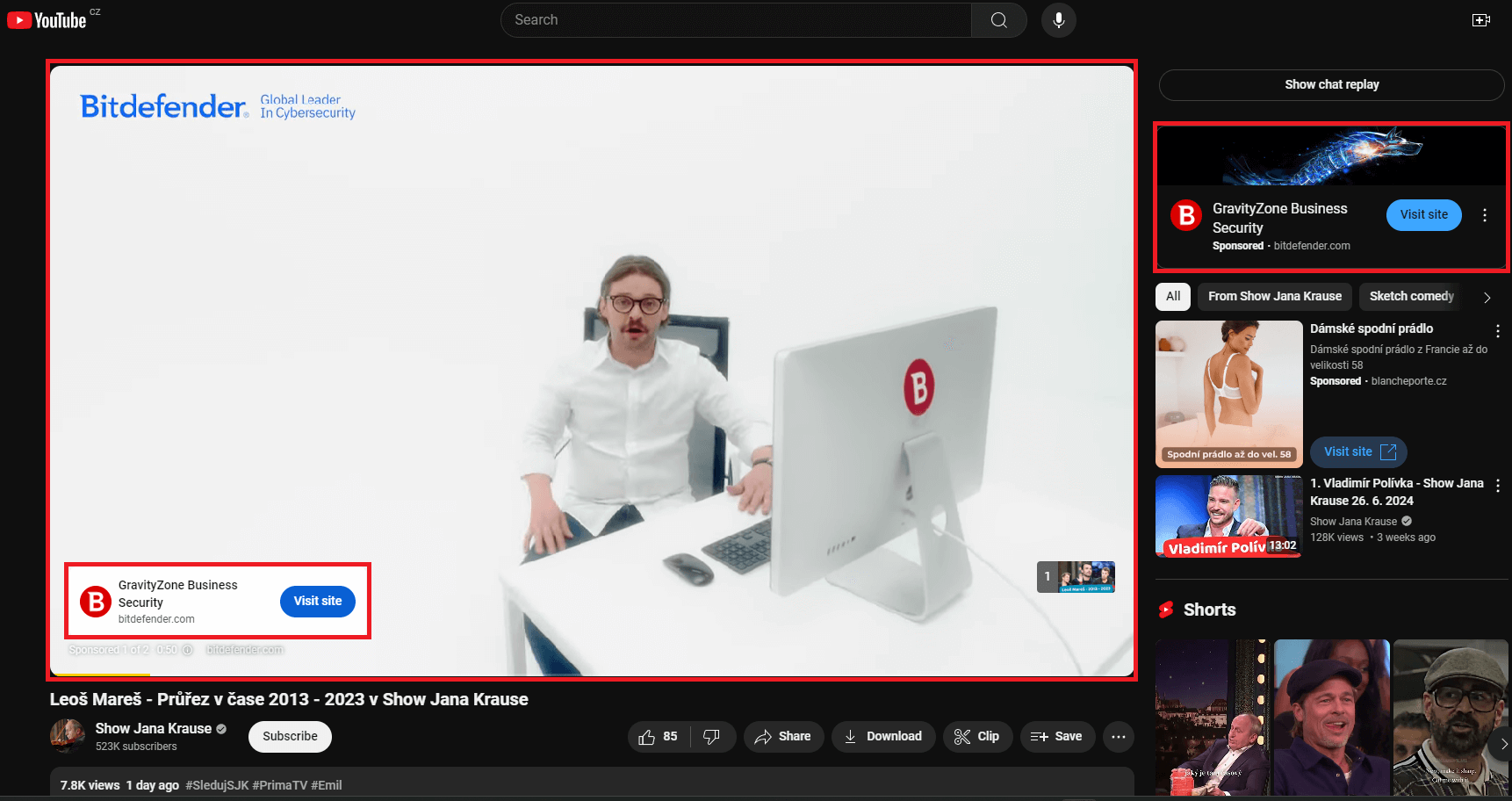Open the GravityZone ad three-dot menu

1485,214
